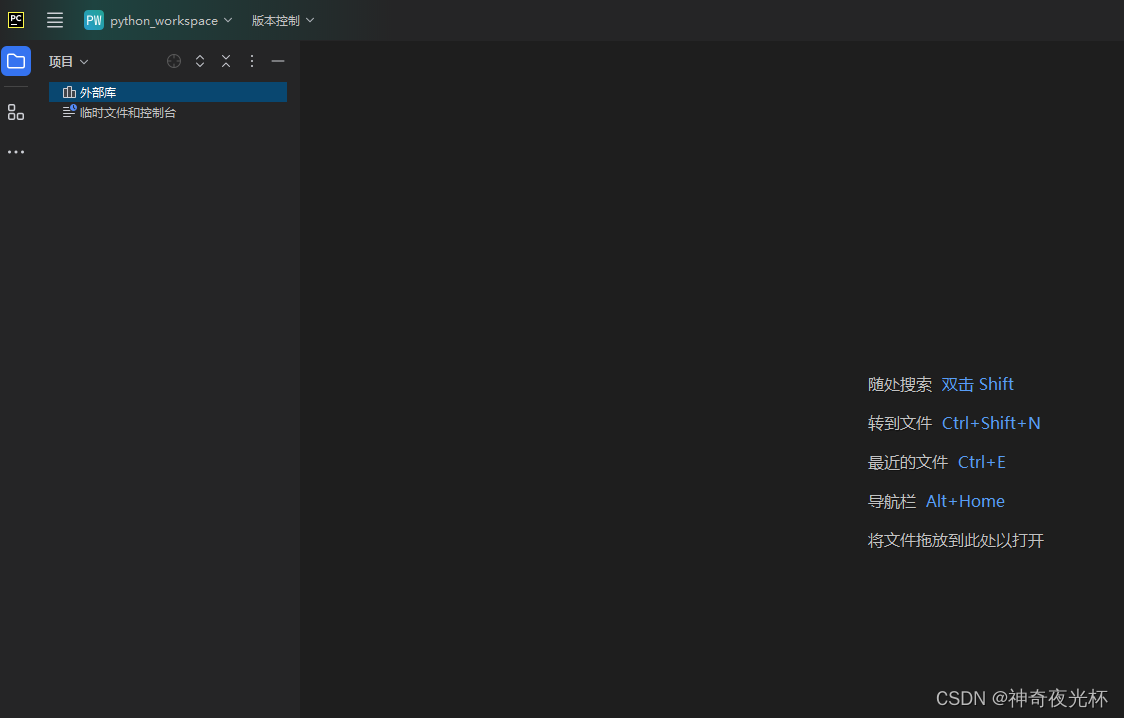
Task: Show more tool windows via ellipsis icon
Action: click(16, 152)
